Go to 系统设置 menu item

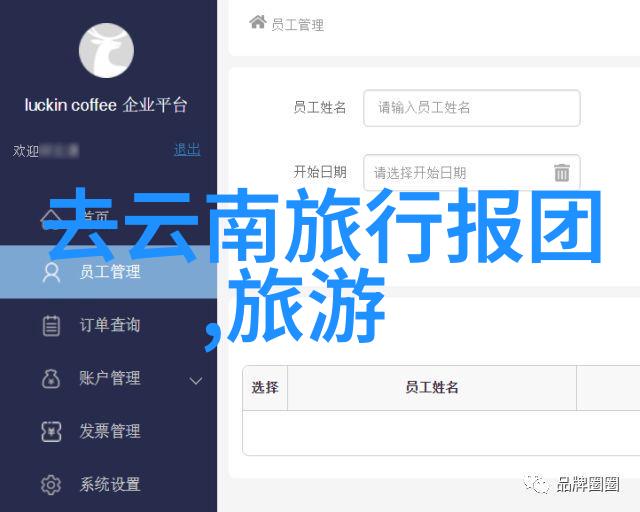[109, 485]
